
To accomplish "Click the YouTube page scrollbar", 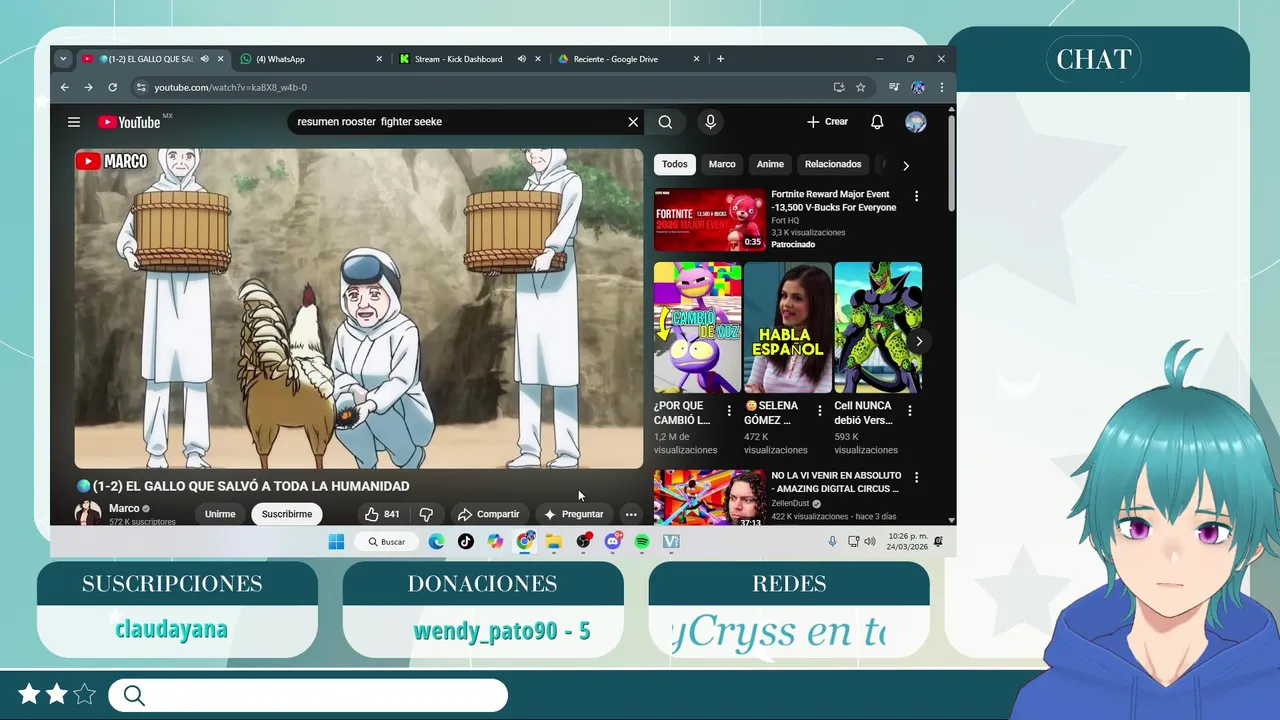I will tap(951, 165).
